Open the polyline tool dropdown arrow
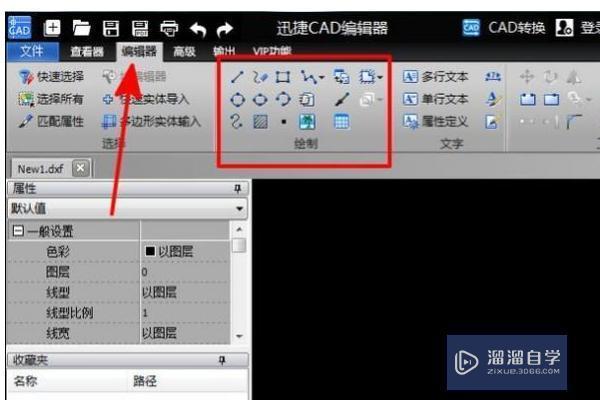The image size is (600, 400). pos(322,78)
